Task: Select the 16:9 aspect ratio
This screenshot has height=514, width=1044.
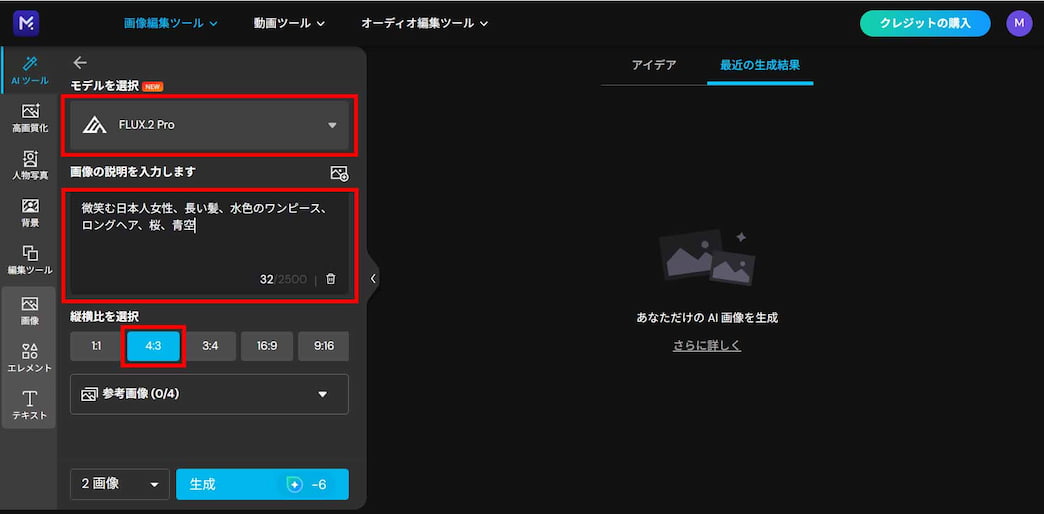Action: click(x=267, y=346)
